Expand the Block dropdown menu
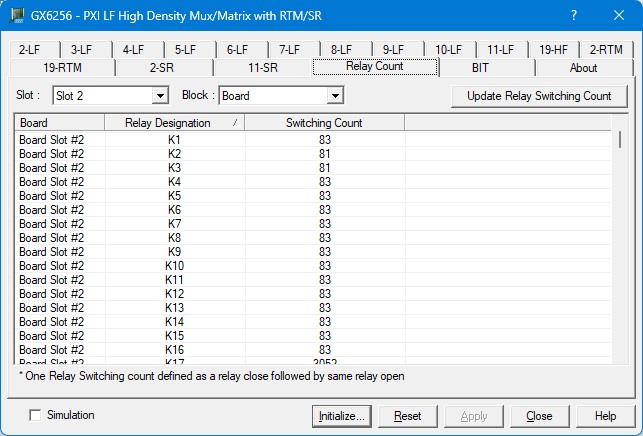 point(335,96)
